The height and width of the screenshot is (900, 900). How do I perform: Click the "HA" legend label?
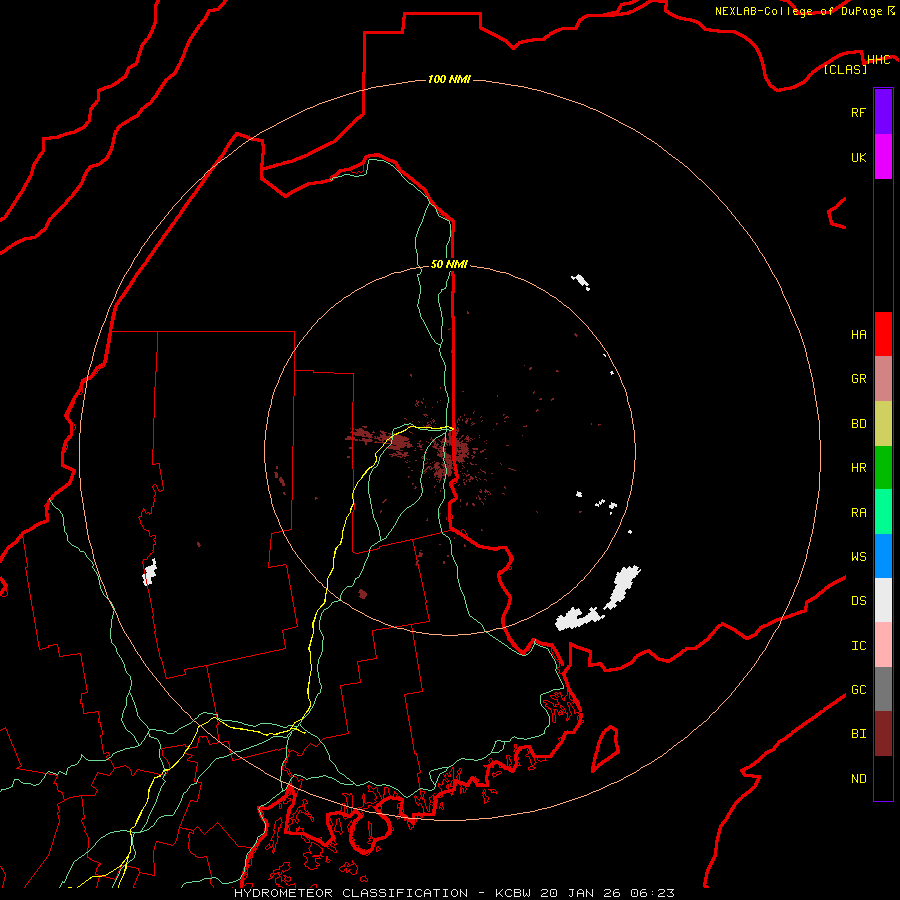(x=858, y=334)
